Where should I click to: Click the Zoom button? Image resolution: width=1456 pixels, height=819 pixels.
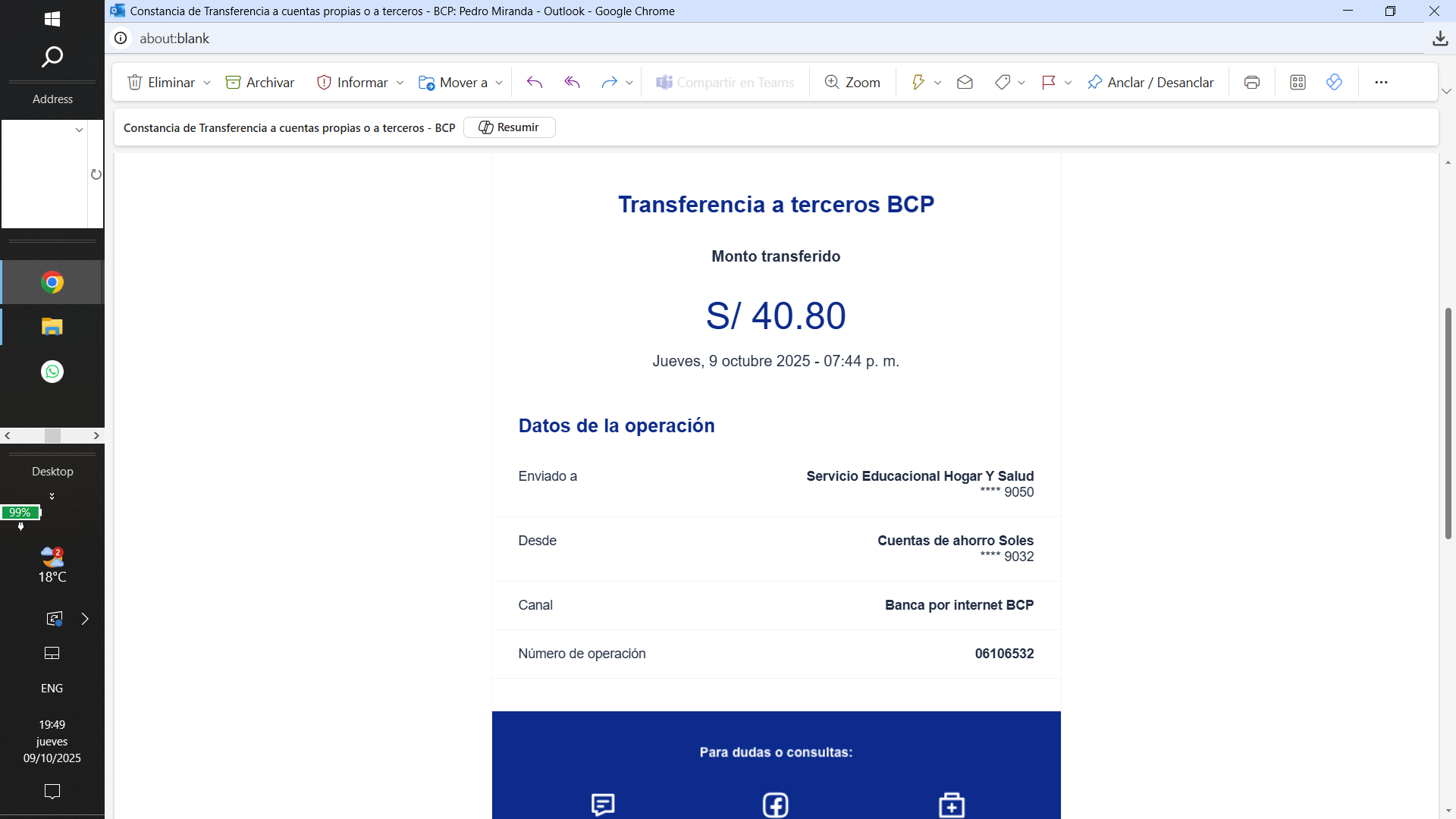(852, 83)
